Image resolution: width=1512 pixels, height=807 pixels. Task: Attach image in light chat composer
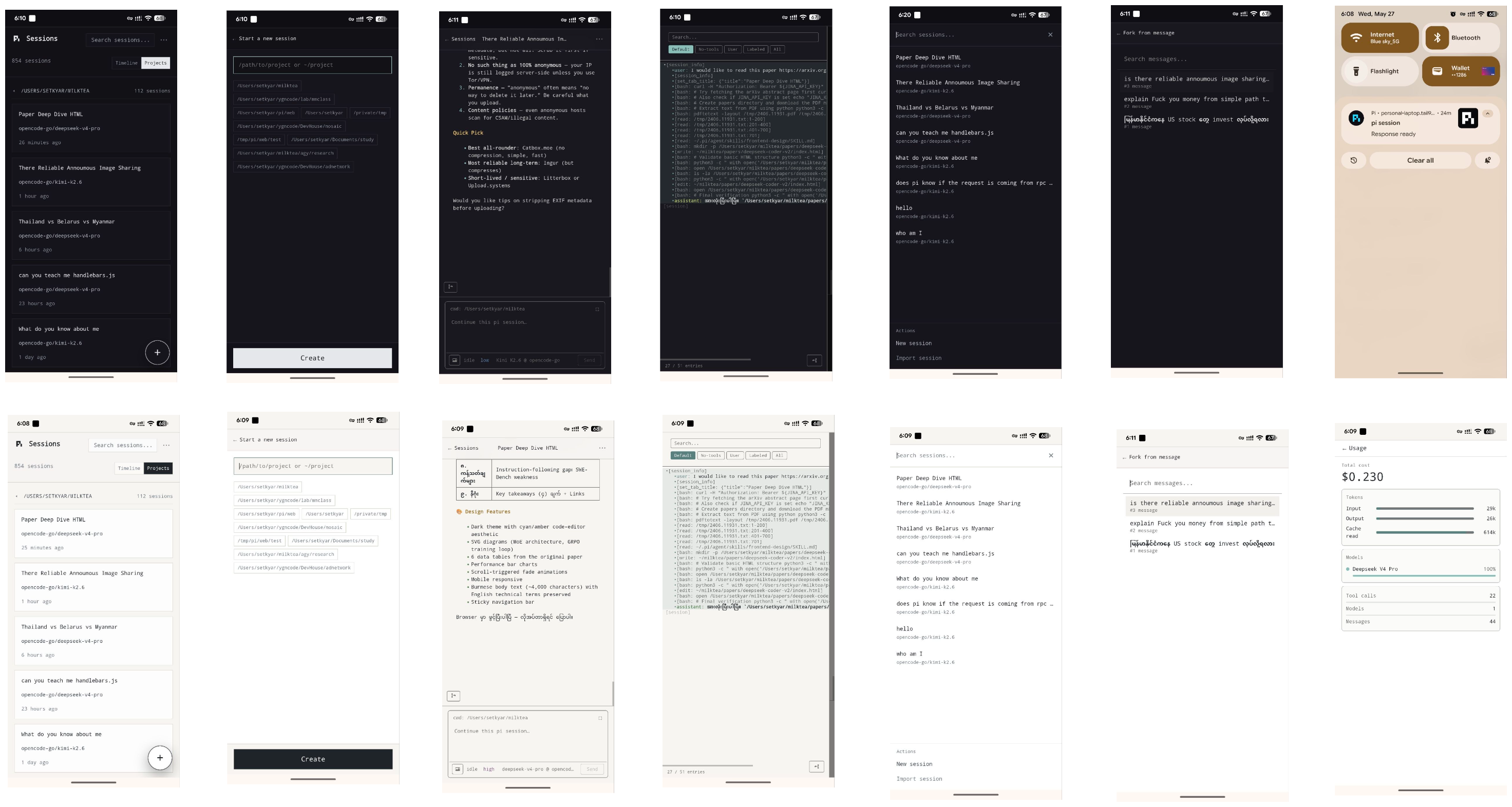tap(457, 769)
